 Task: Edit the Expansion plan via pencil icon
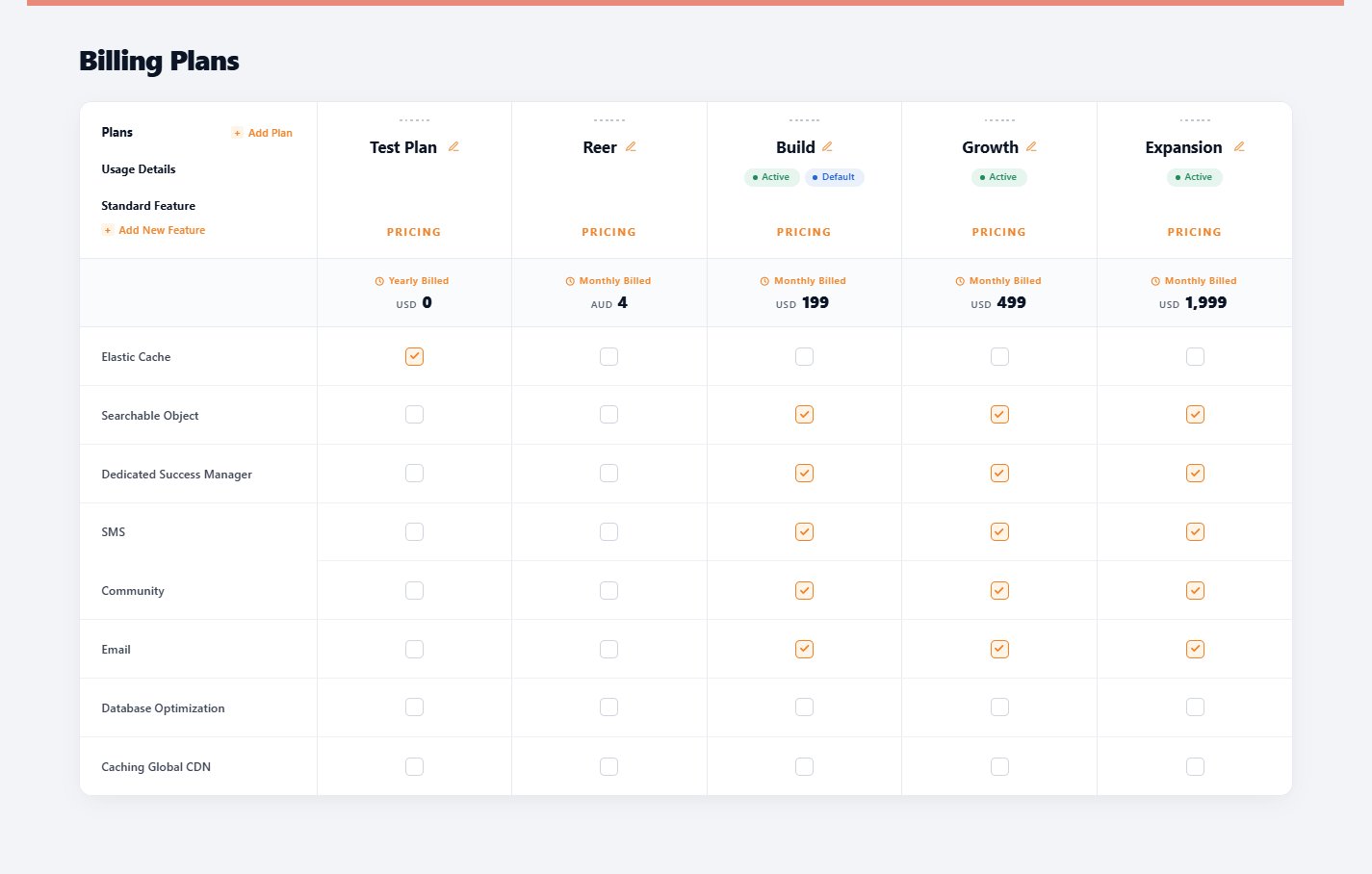point(1239,147)
